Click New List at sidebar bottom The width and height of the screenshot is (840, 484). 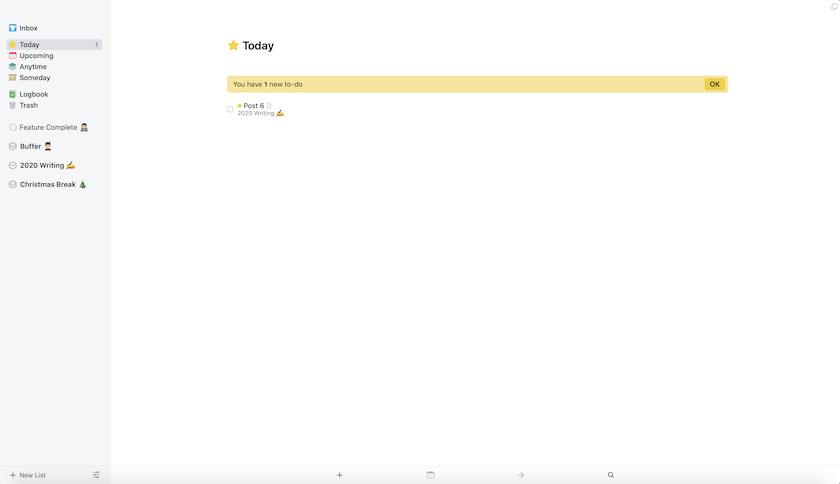pyautogui.click(x=28, y=475)
